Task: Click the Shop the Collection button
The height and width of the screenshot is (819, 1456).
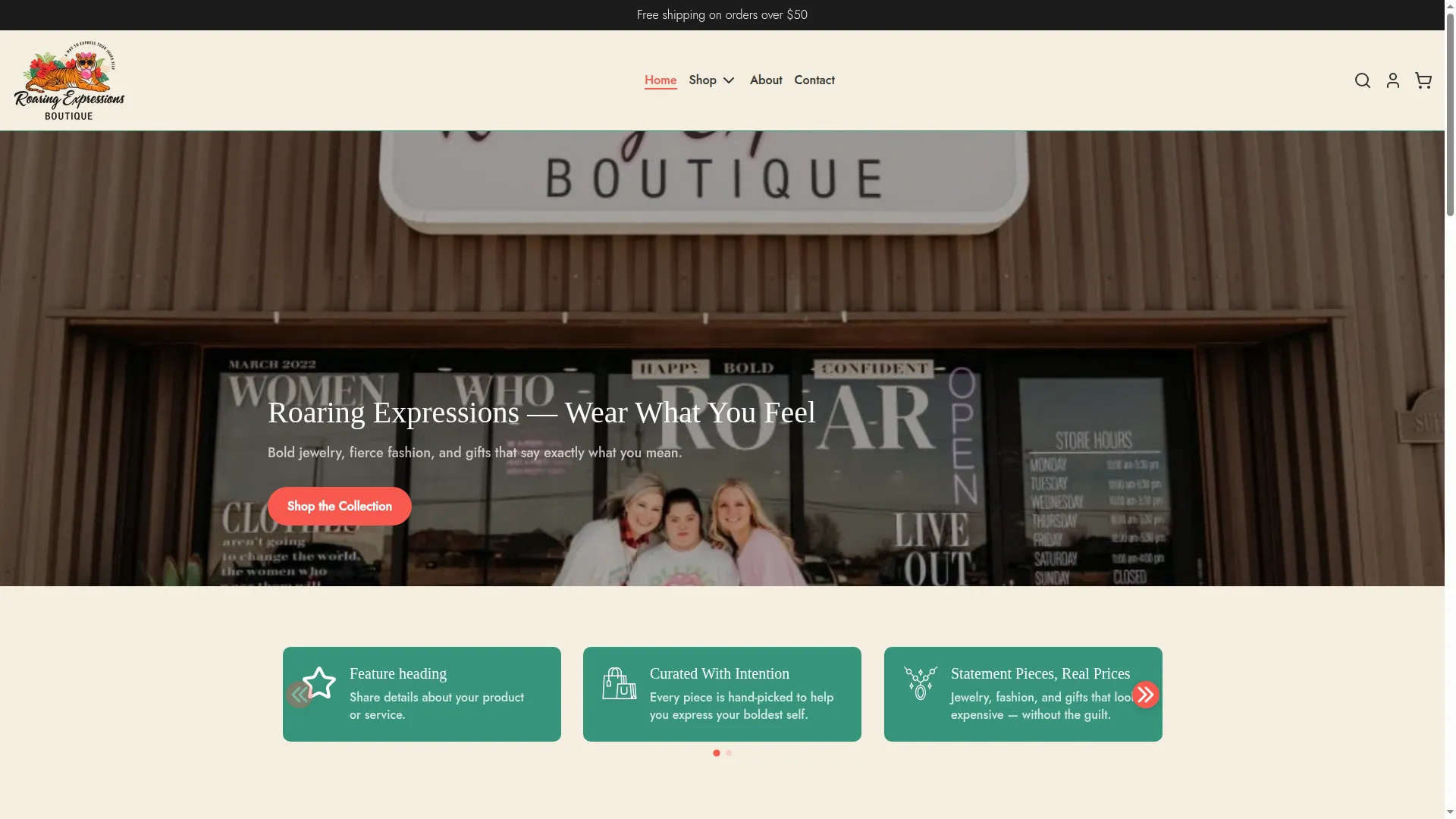Action: click(340, 506)
